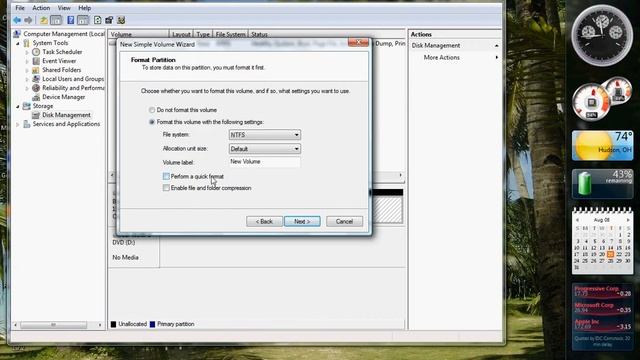640x360 pixels.
Task: Click the Forward arrow toolbar icon
Action: tap(28, 20)
